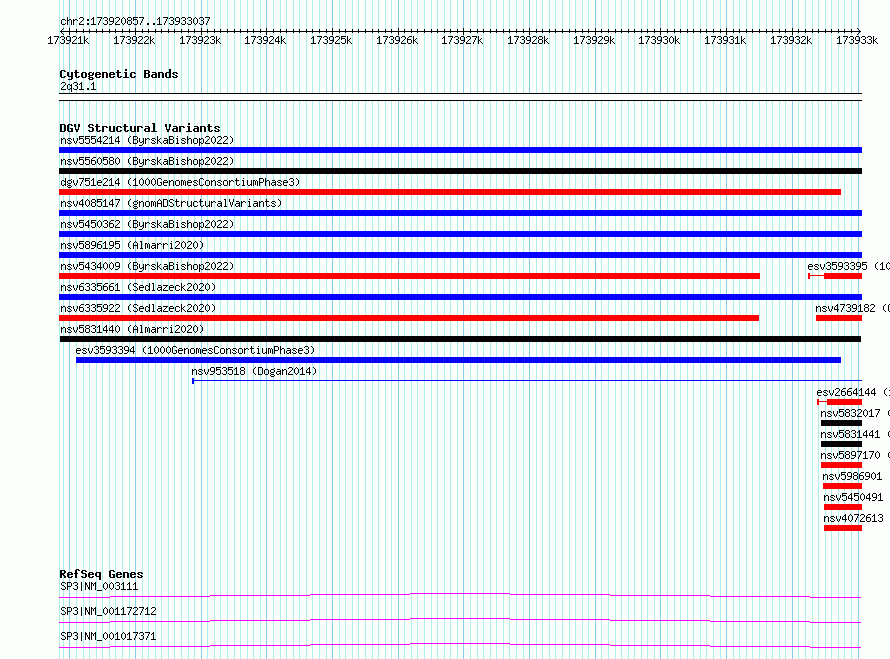Click the 173926k ruler label
The image size is (890, 659).
(397, 40)
